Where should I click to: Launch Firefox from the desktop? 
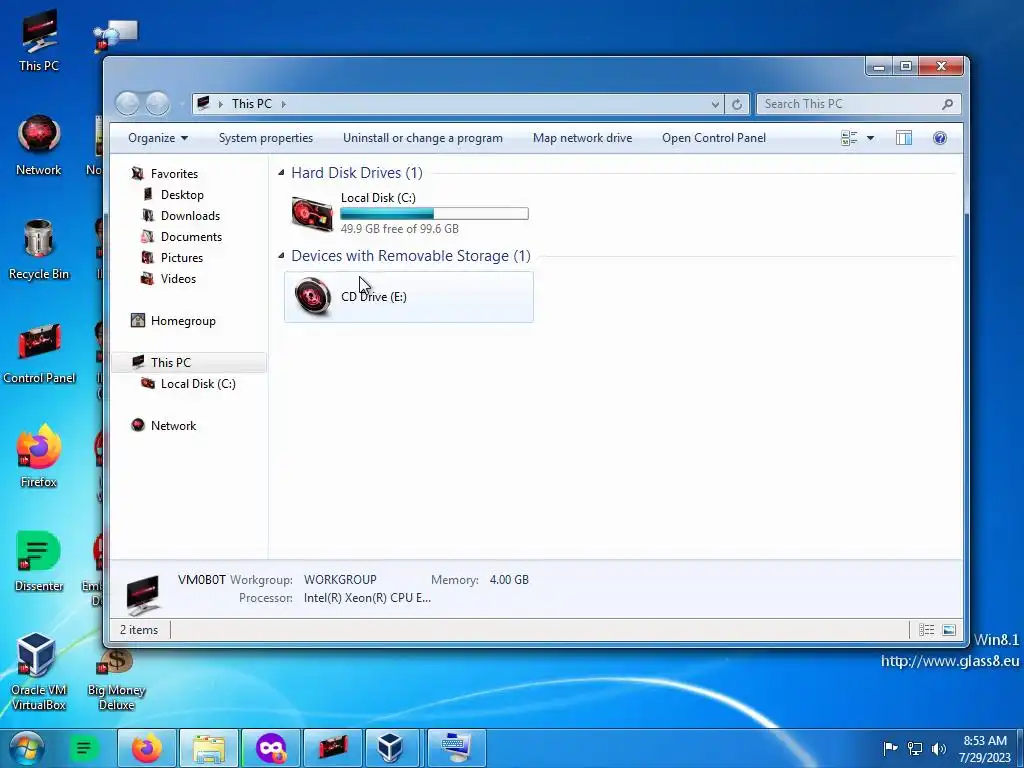(x=39, y=456)
